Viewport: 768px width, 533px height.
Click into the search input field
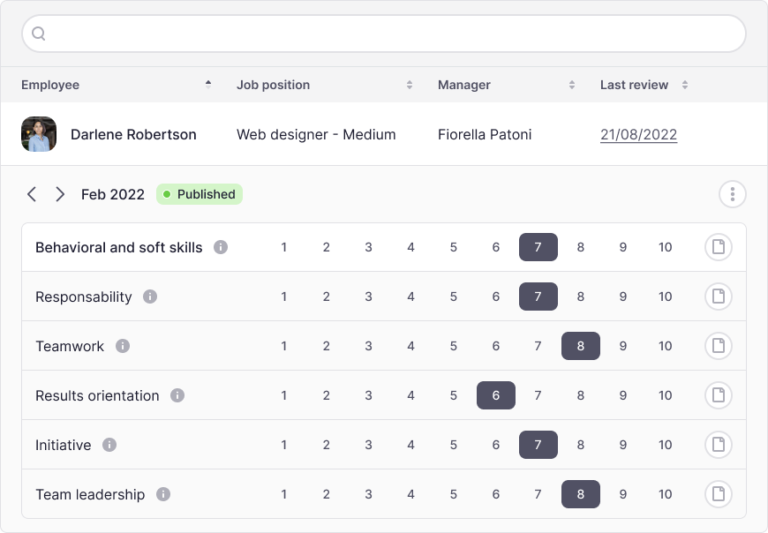coord(390,34)
